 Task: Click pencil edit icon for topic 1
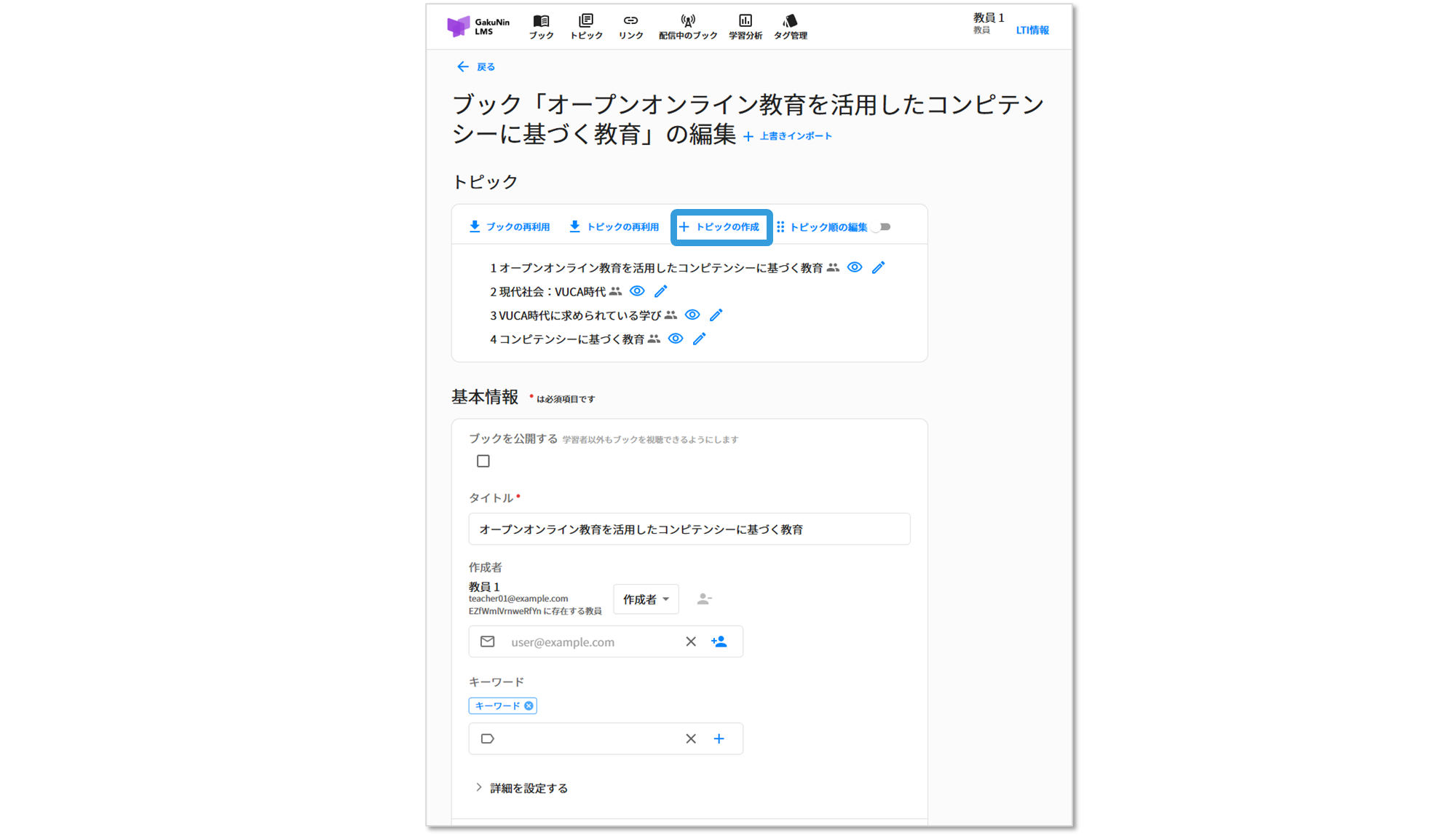click(878, 267)
